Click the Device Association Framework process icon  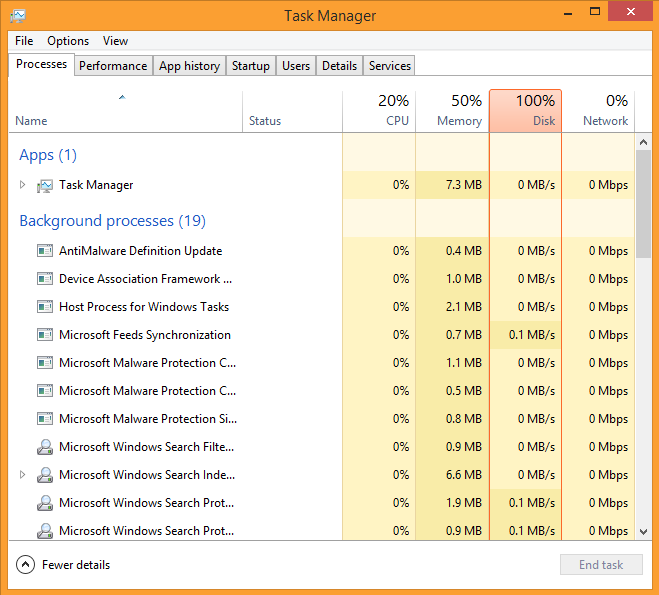pyautogui.click(x=45, y=279)
